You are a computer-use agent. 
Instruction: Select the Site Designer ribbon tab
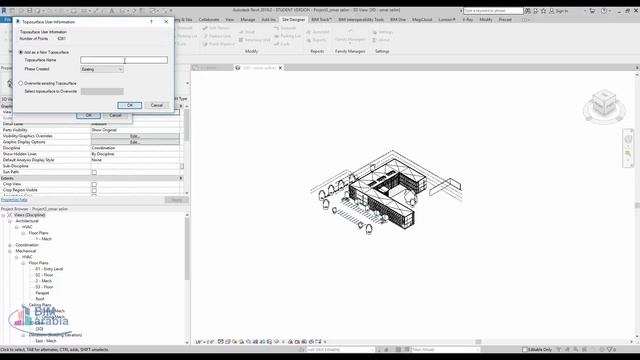click(293, 20)
